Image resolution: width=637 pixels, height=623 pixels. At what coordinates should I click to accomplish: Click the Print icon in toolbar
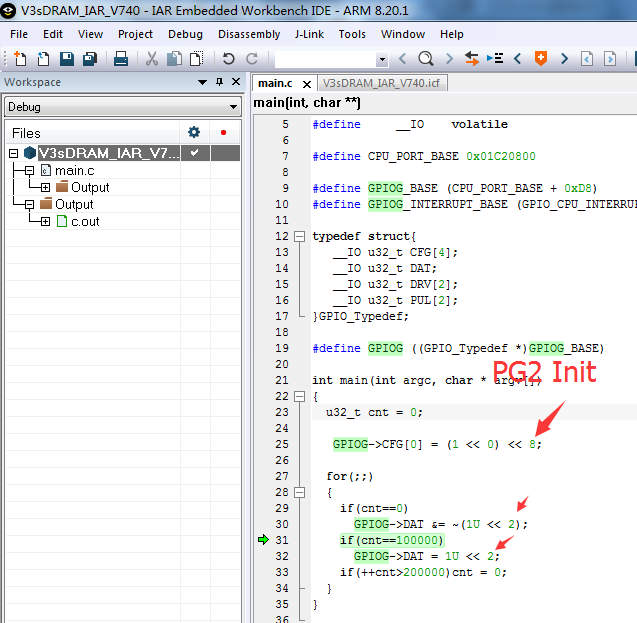pyautogui.click(x=121, y=59)
